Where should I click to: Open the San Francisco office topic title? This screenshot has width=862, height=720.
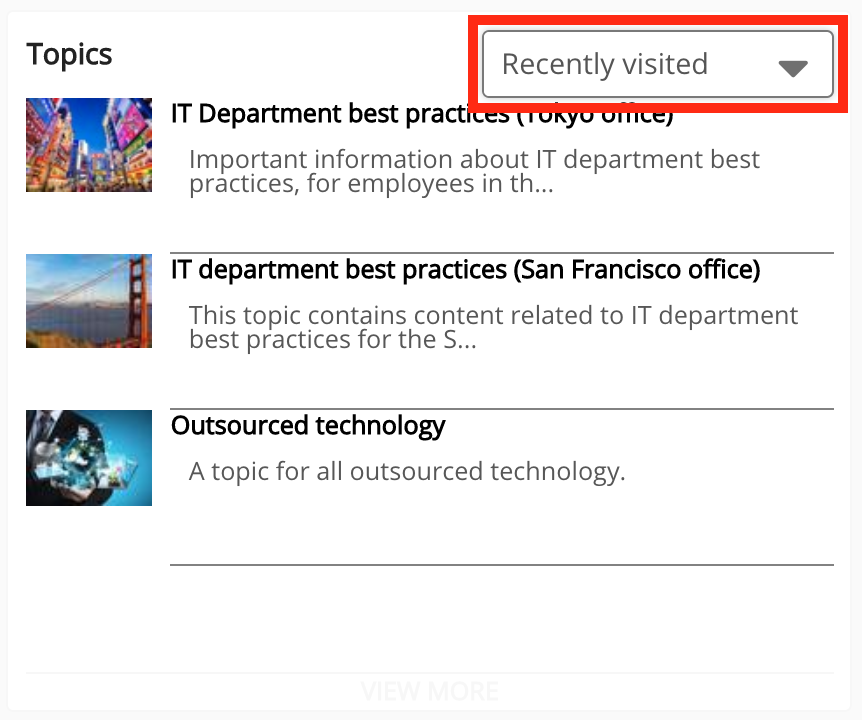[x=465, y=270]
